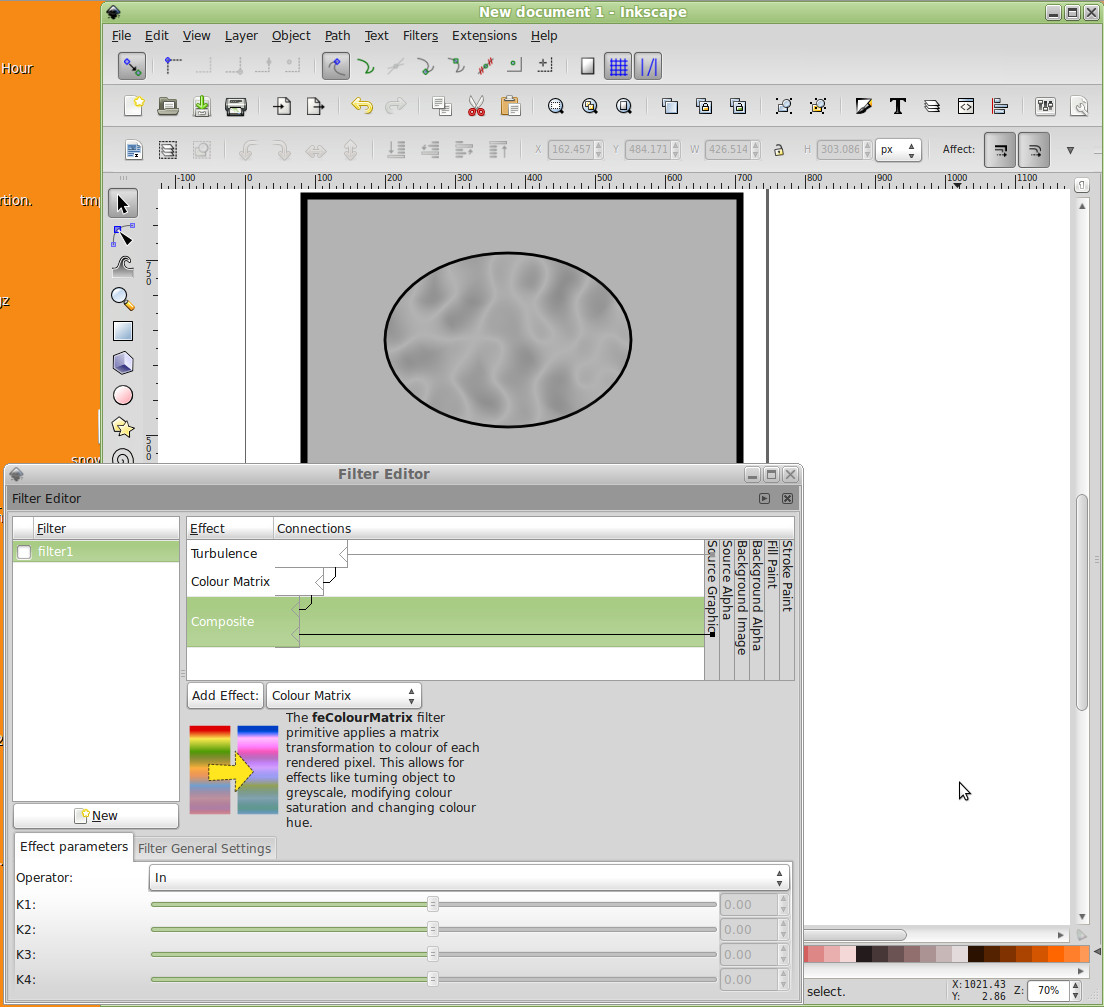Open the Text and Font dialog
The height and width of the screenshot is (1007, 1104).
(898, 106)
